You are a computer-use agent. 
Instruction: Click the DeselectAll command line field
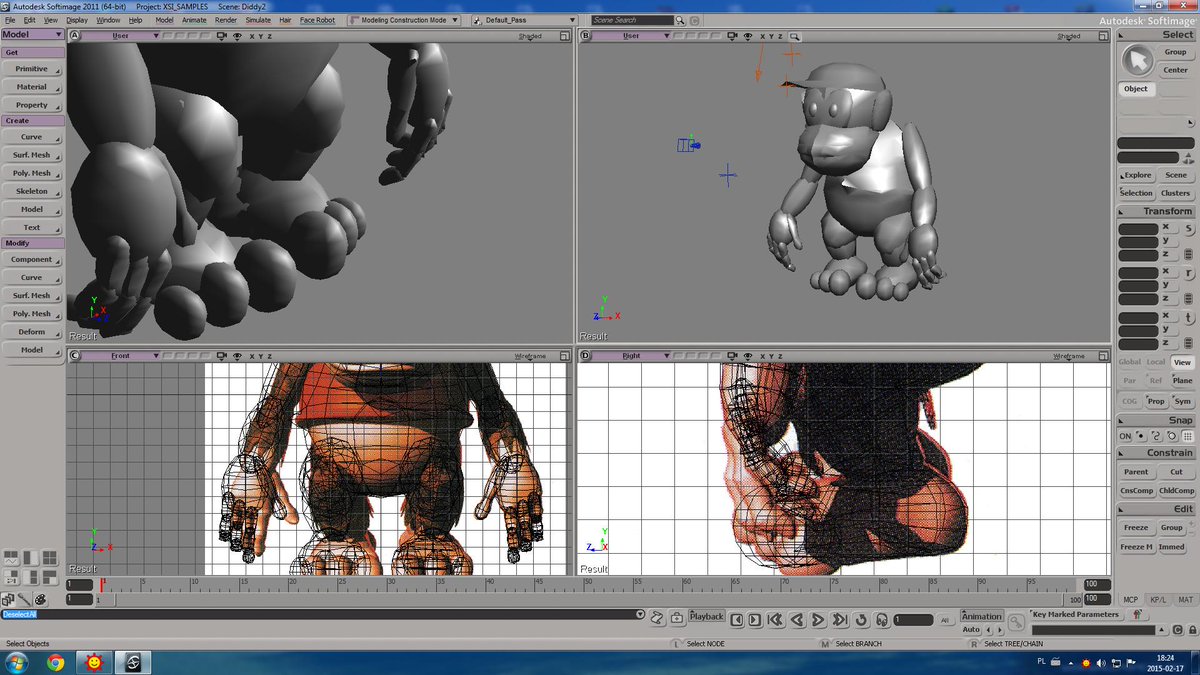321,614
